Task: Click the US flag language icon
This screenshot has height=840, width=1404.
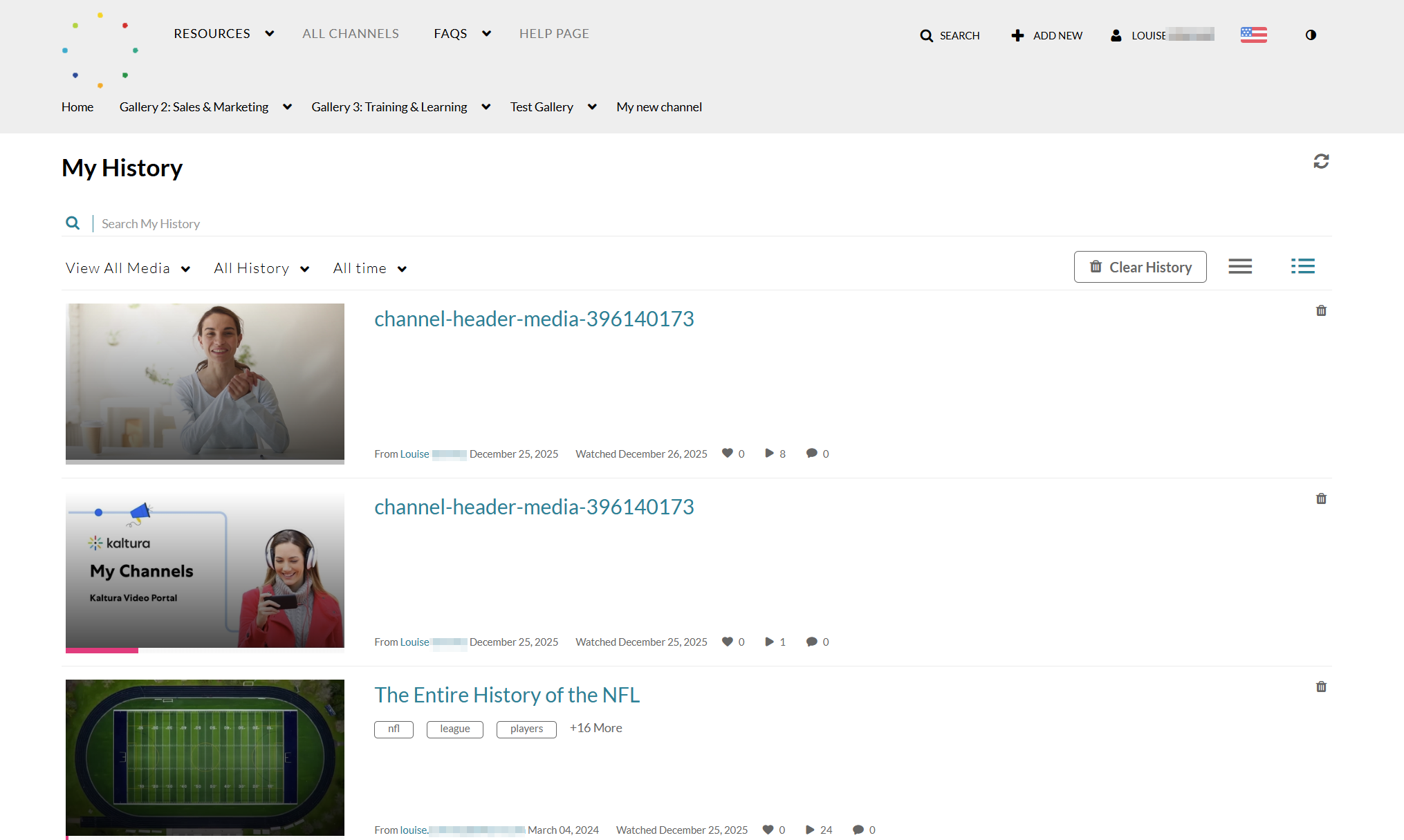Action: pyautogui.click(x=1253, y=35)
